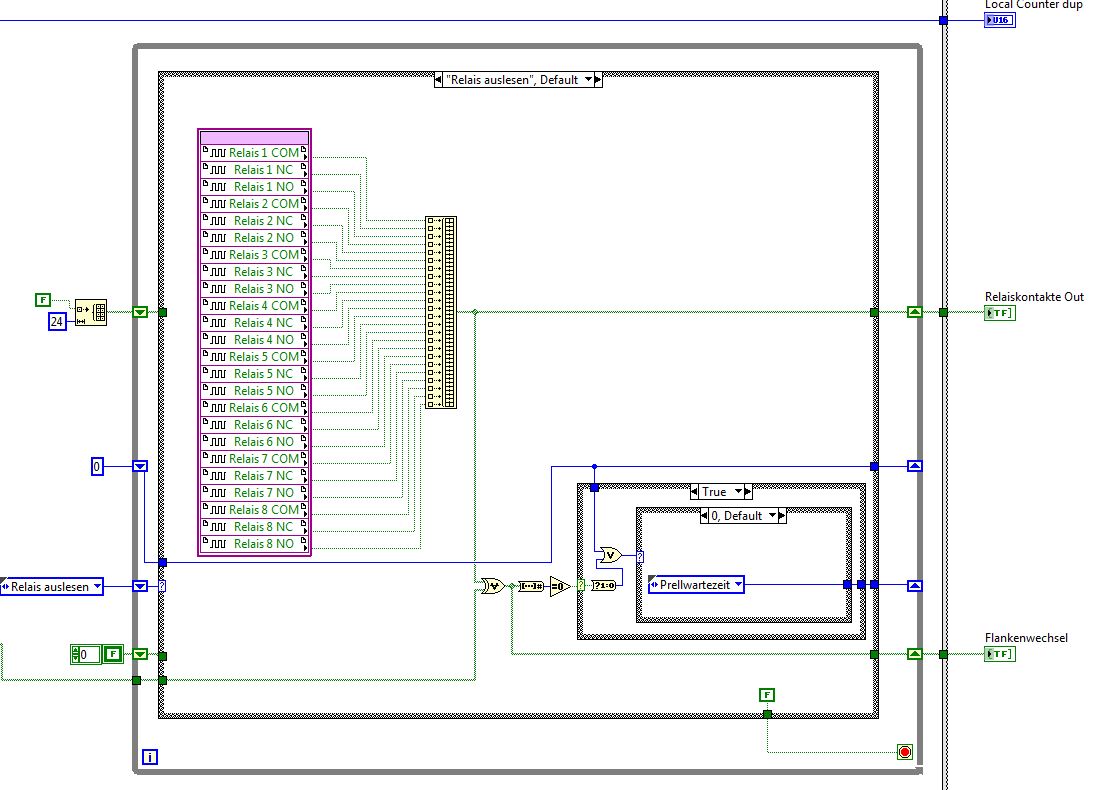Go to previous case of Relais auslesen structure
Image resolution: width=1093 pixels, height=790 pixels.
tap(438, 79)
